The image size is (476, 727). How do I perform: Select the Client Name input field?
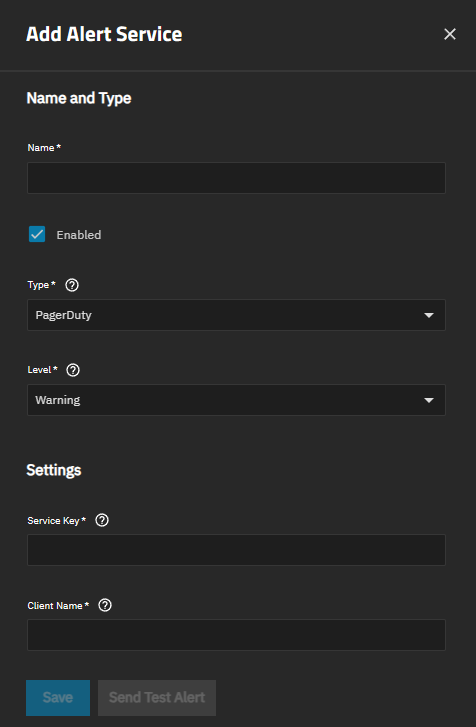pyautogui.click(x=236, y=635)
